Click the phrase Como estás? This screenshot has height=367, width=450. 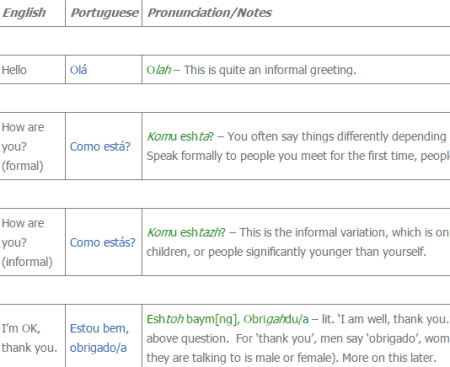103,242
